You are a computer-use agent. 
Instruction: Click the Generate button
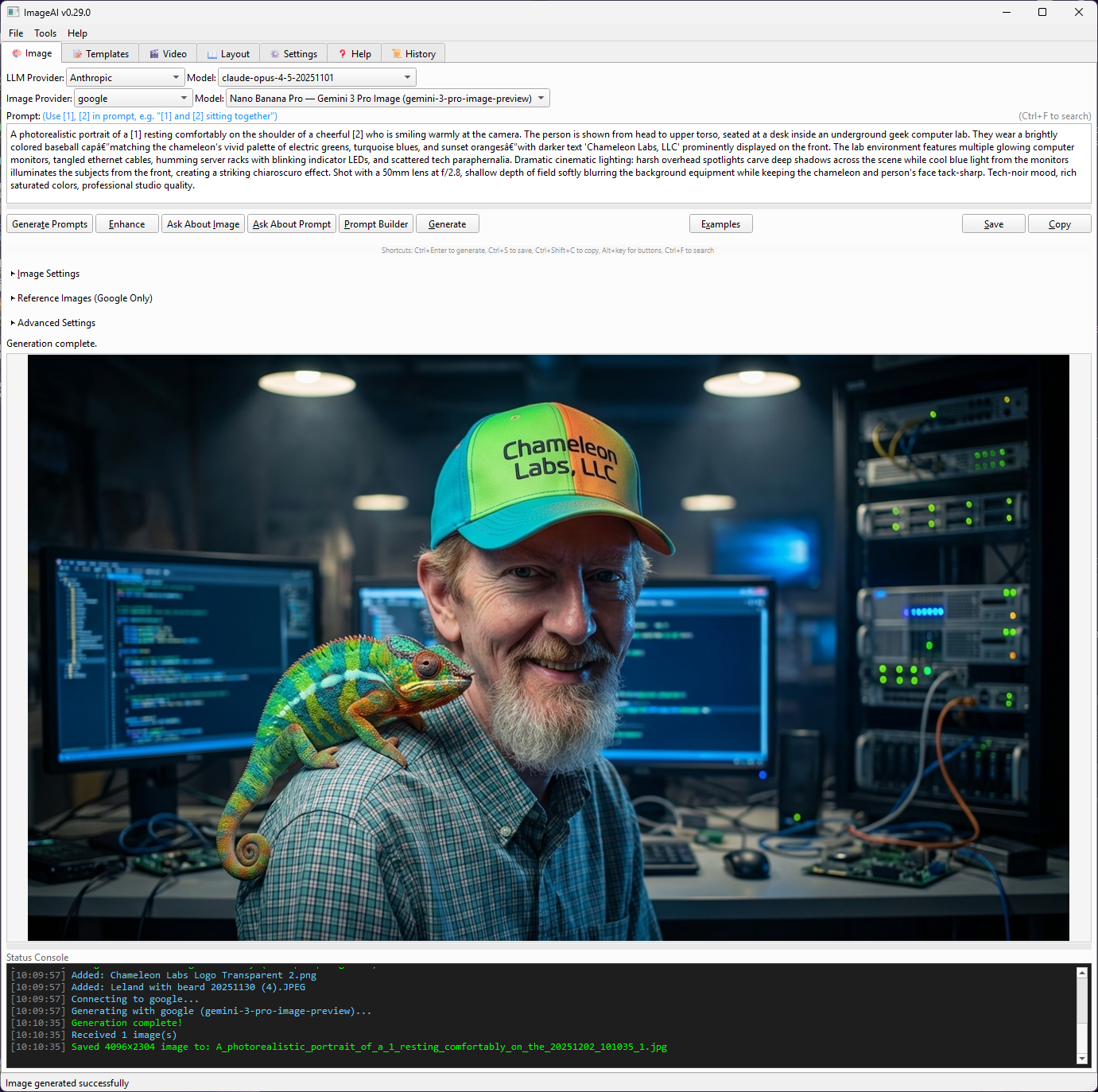(x=447, y=223)
